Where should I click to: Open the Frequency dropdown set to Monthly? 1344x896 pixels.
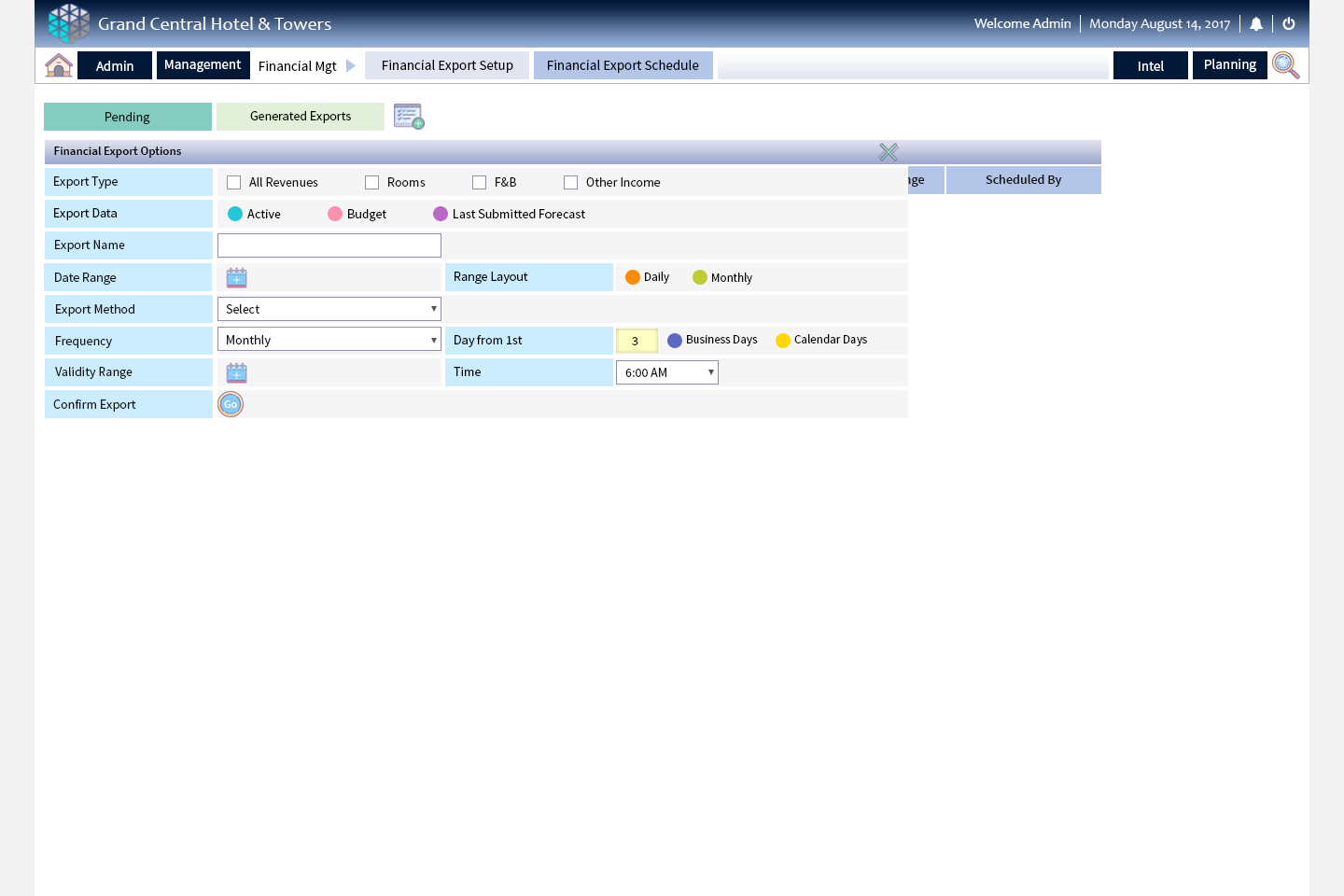coord(329,340)
